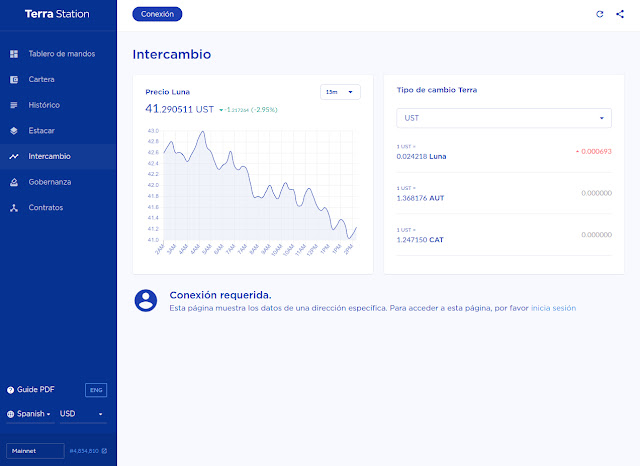Click the 0.000693 change value
Image resolution: width=640 pixels, height=466 pixels.
[x=594, y=151]
